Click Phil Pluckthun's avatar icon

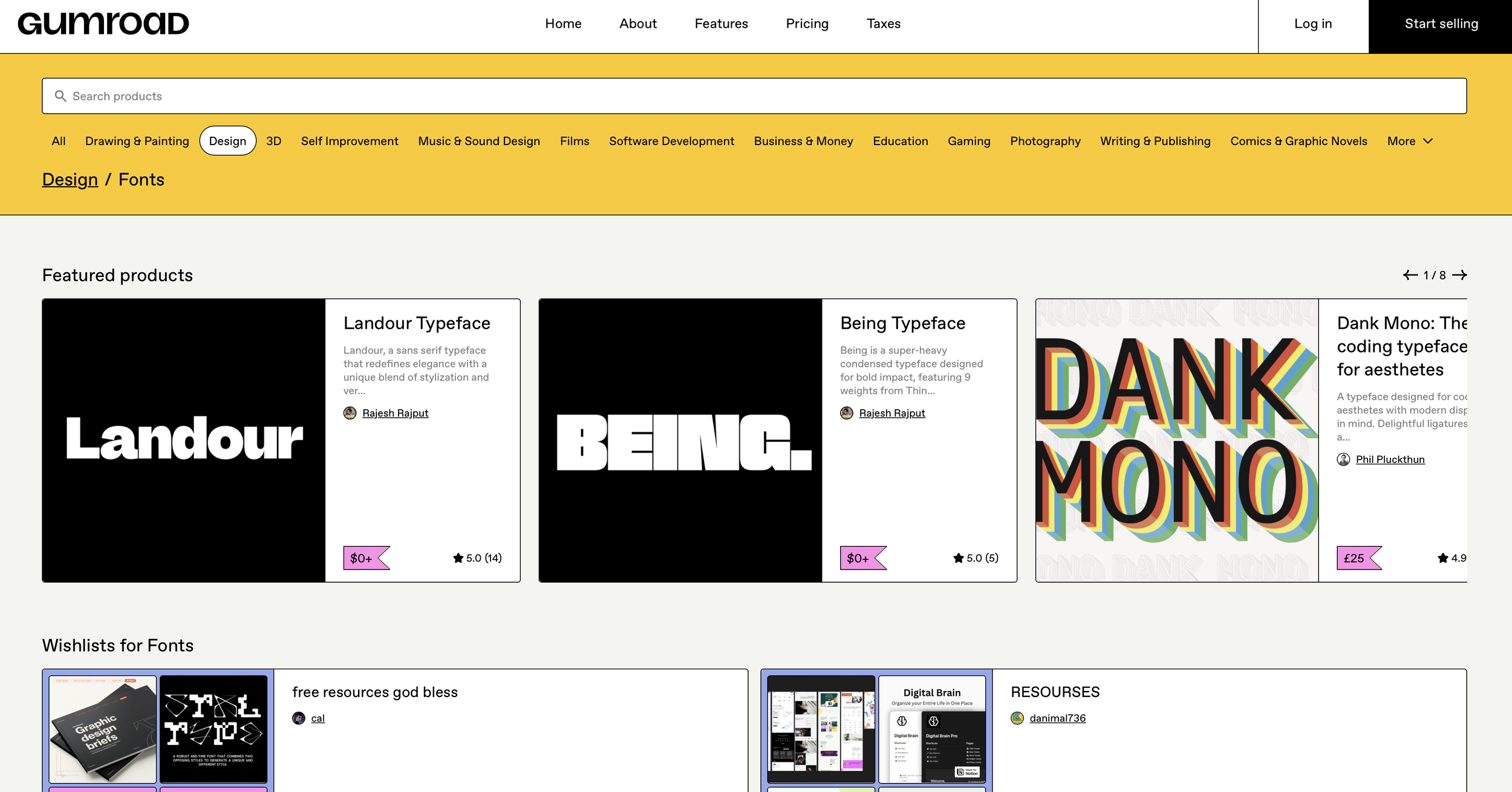pos(1343,459)
